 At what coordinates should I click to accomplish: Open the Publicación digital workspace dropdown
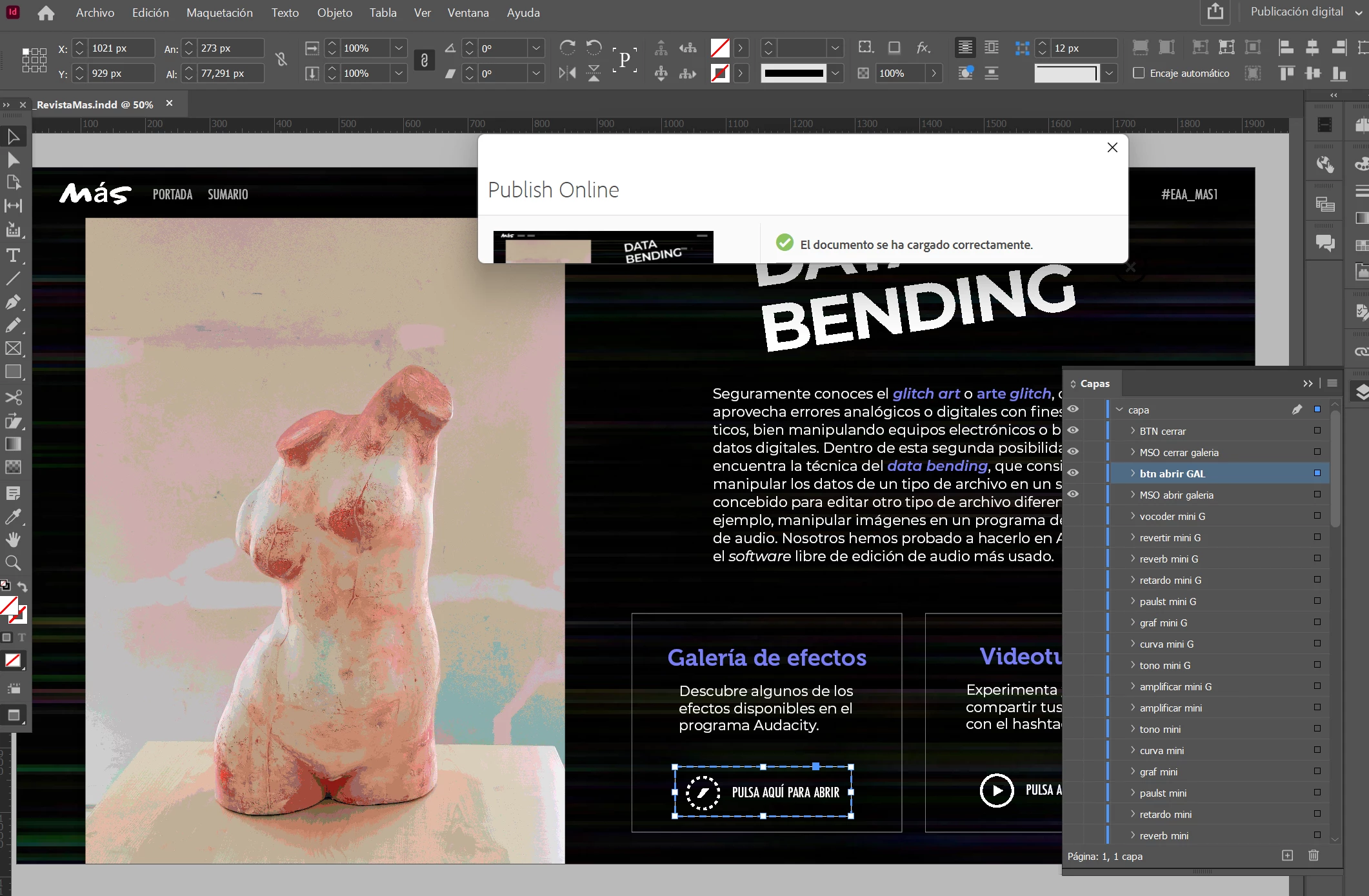[1304, 12]
